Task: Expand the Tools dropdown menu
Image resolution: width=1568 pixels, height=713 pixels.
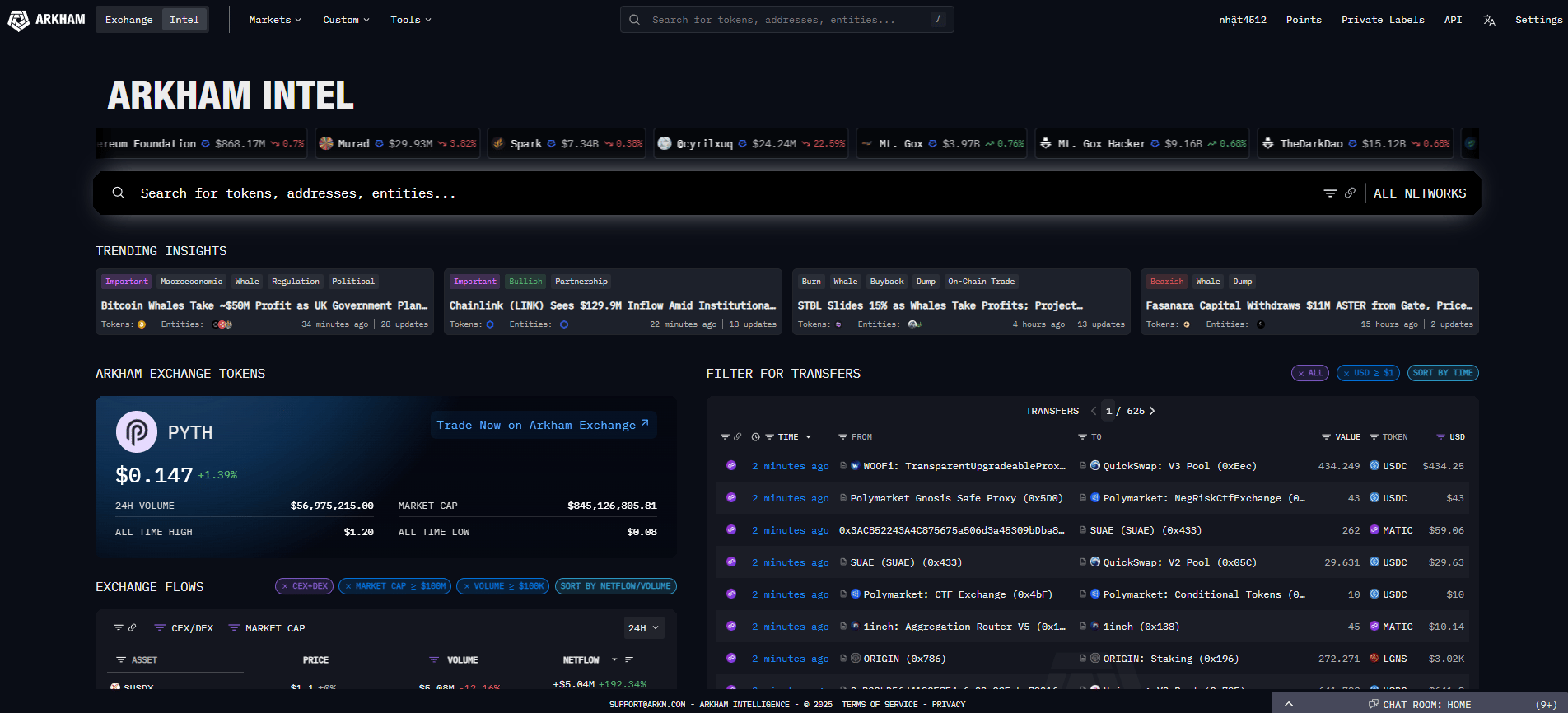Action: click(x=410, y=20)
